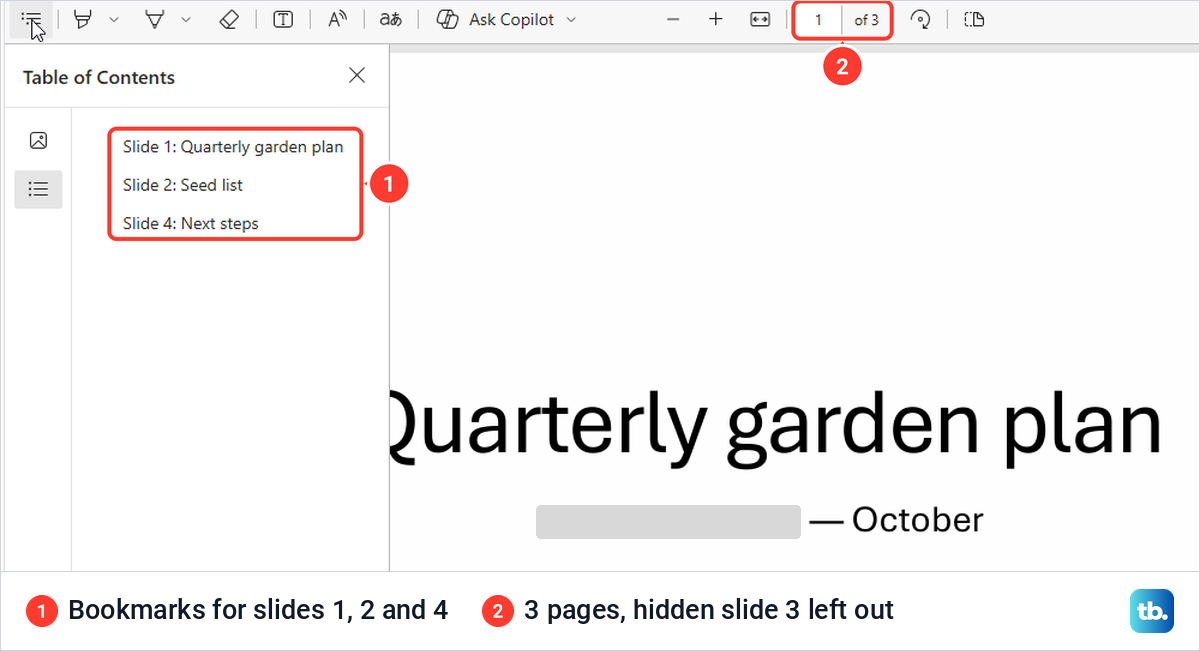The height and width of the screenshot is (651, 1200).
Task: Click the Rotate icon
Action: coord(921,19)
